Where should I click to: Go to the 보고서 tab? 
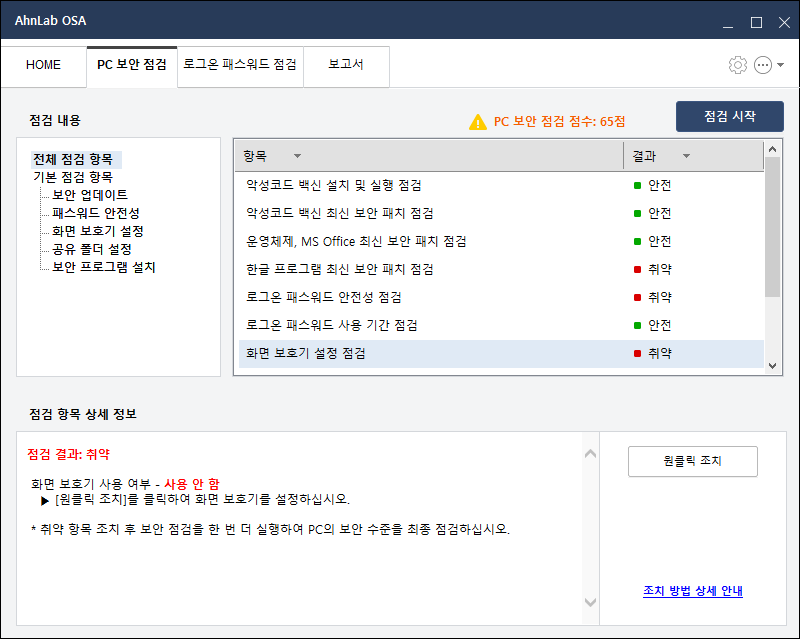click(x=346, y=64)
